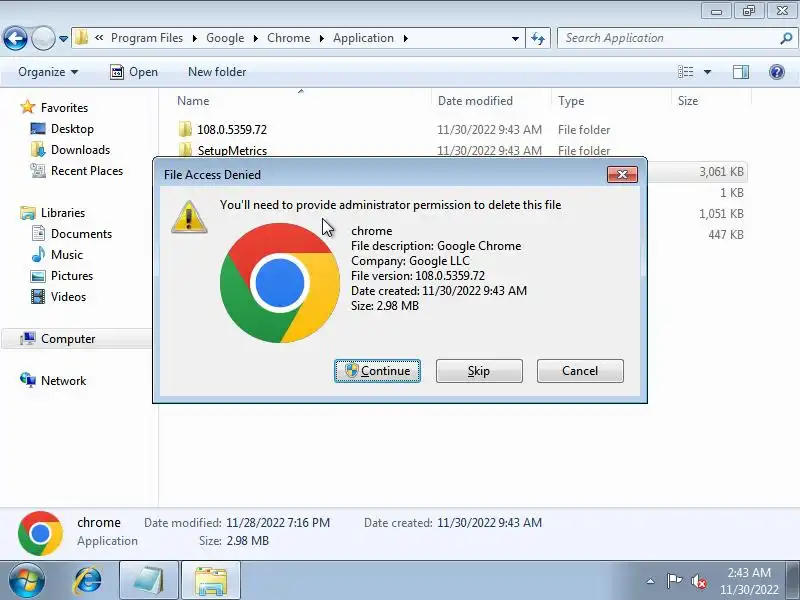Open Recent Places in Favorites
The height and width of the screenshot is (600, 800).
tap(87, 170)
